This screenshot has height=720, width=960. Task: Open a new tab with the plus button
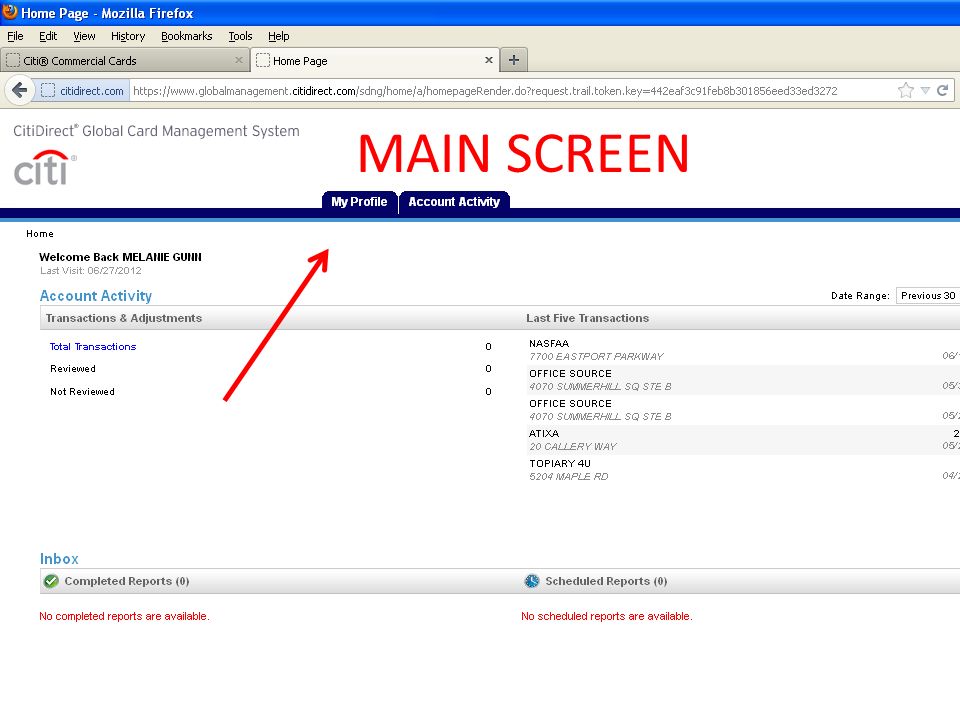(514, 60)
